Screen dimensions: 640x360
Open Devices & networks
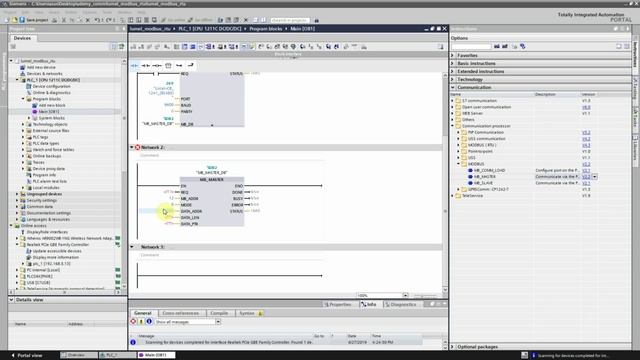(44, 73)
